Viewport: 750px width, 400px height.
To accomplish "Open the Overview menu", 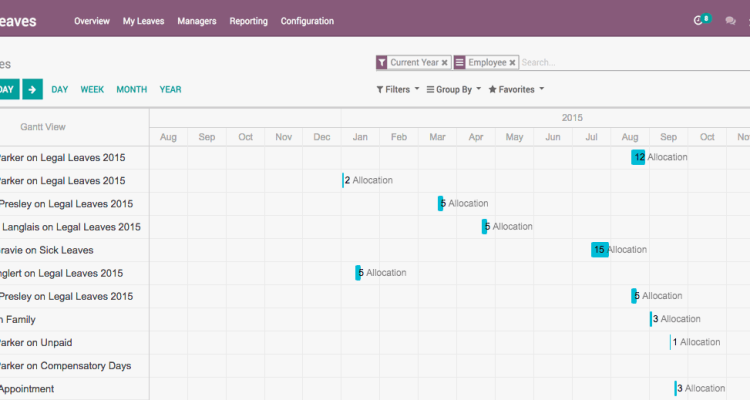I will (x=92, y=21).
